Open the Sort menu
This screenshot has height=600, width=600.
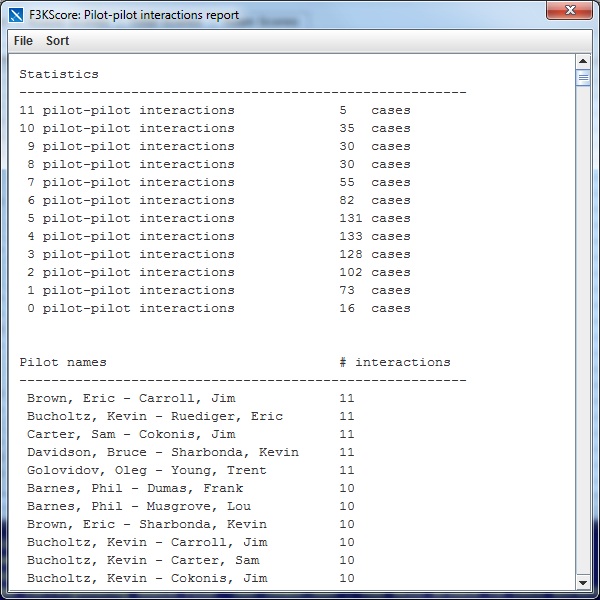coord(58,41)
